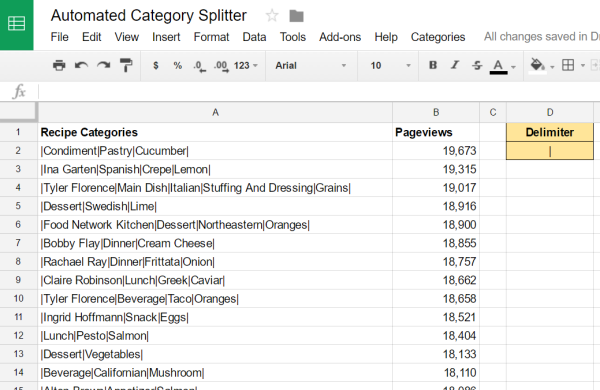
Task: Open the Insert menu
Action: coord(166,37)
